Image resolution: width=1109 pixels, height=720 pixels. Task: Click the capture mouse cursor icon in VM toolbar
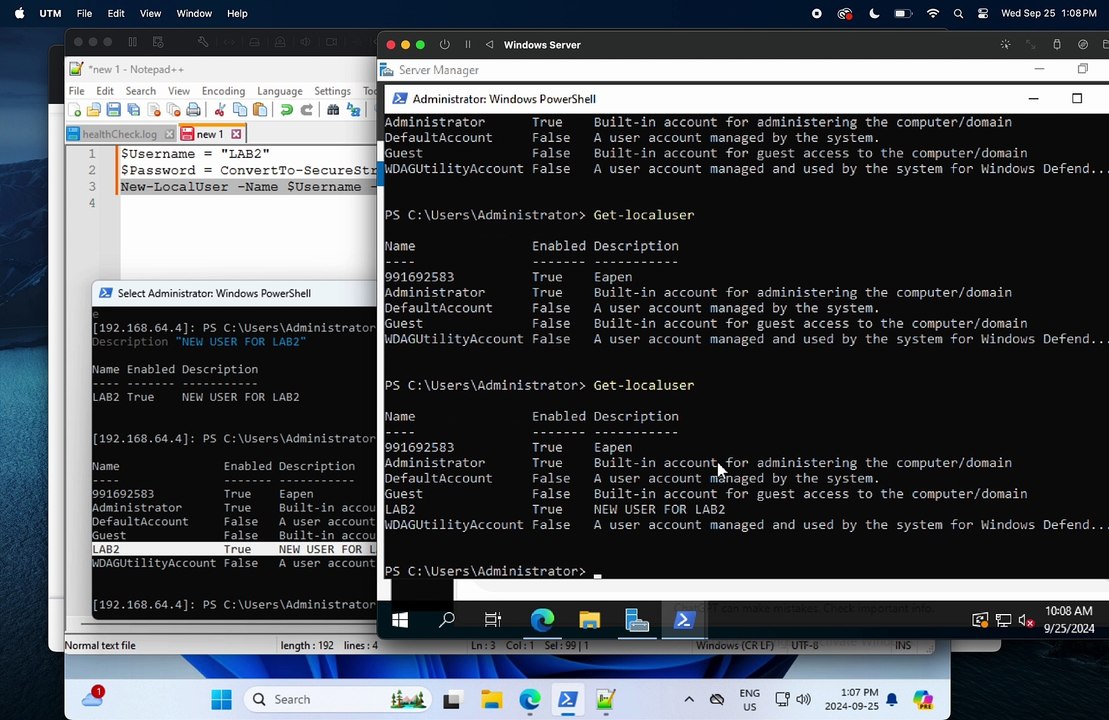1005,45
